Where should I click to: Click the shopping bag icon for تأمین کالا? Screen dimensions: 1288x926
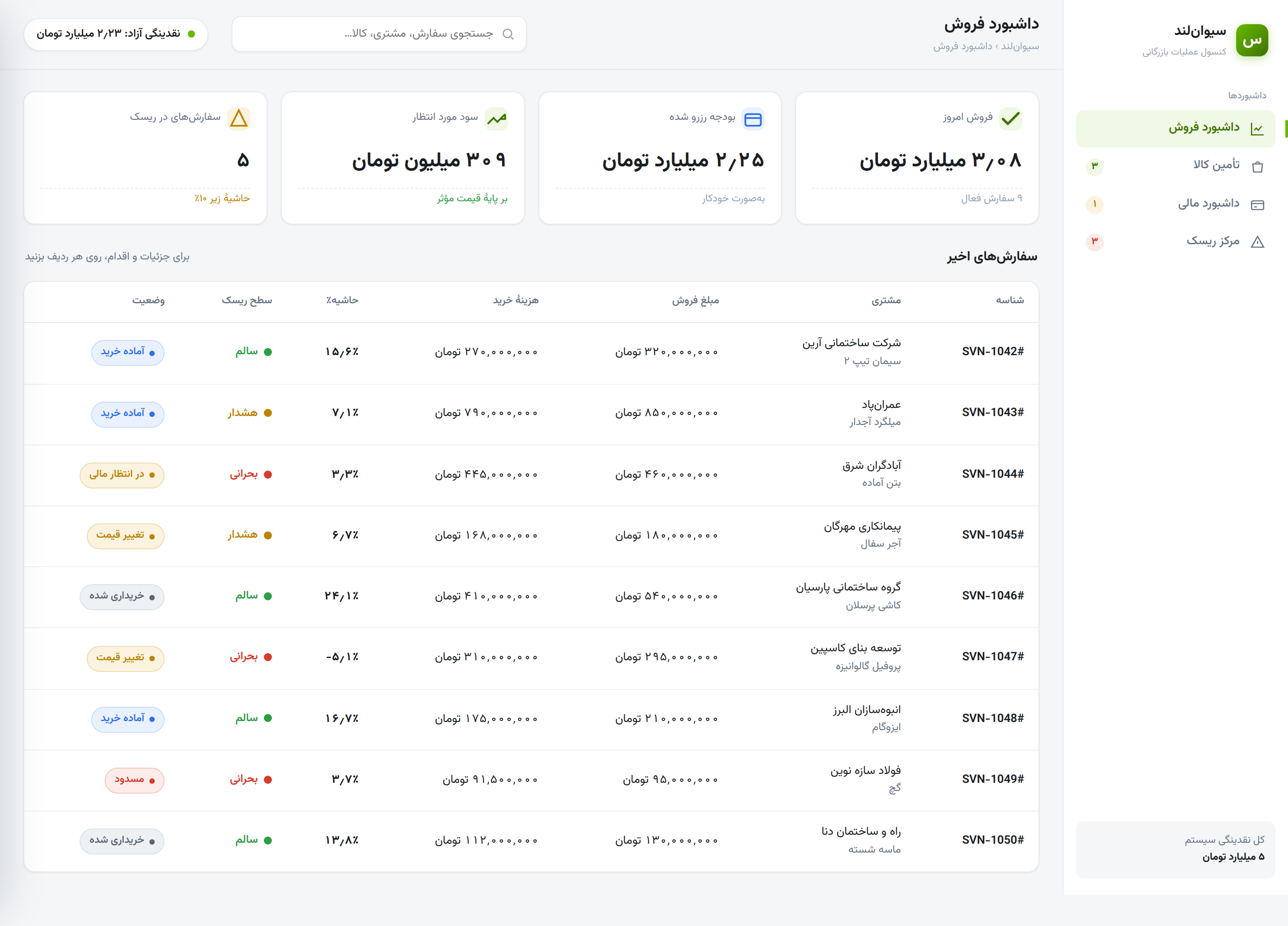point(1257,166)
